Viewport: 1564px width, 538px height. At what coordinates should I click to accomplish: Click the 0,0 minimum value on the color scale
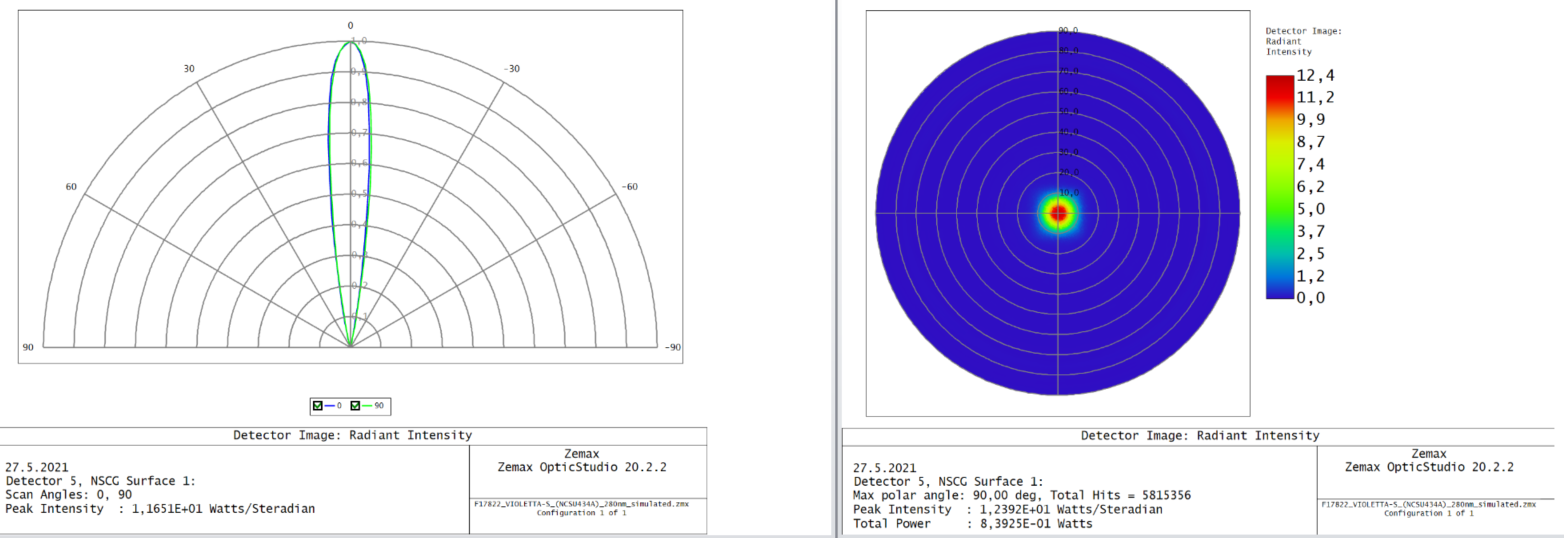coord(1312,297)
